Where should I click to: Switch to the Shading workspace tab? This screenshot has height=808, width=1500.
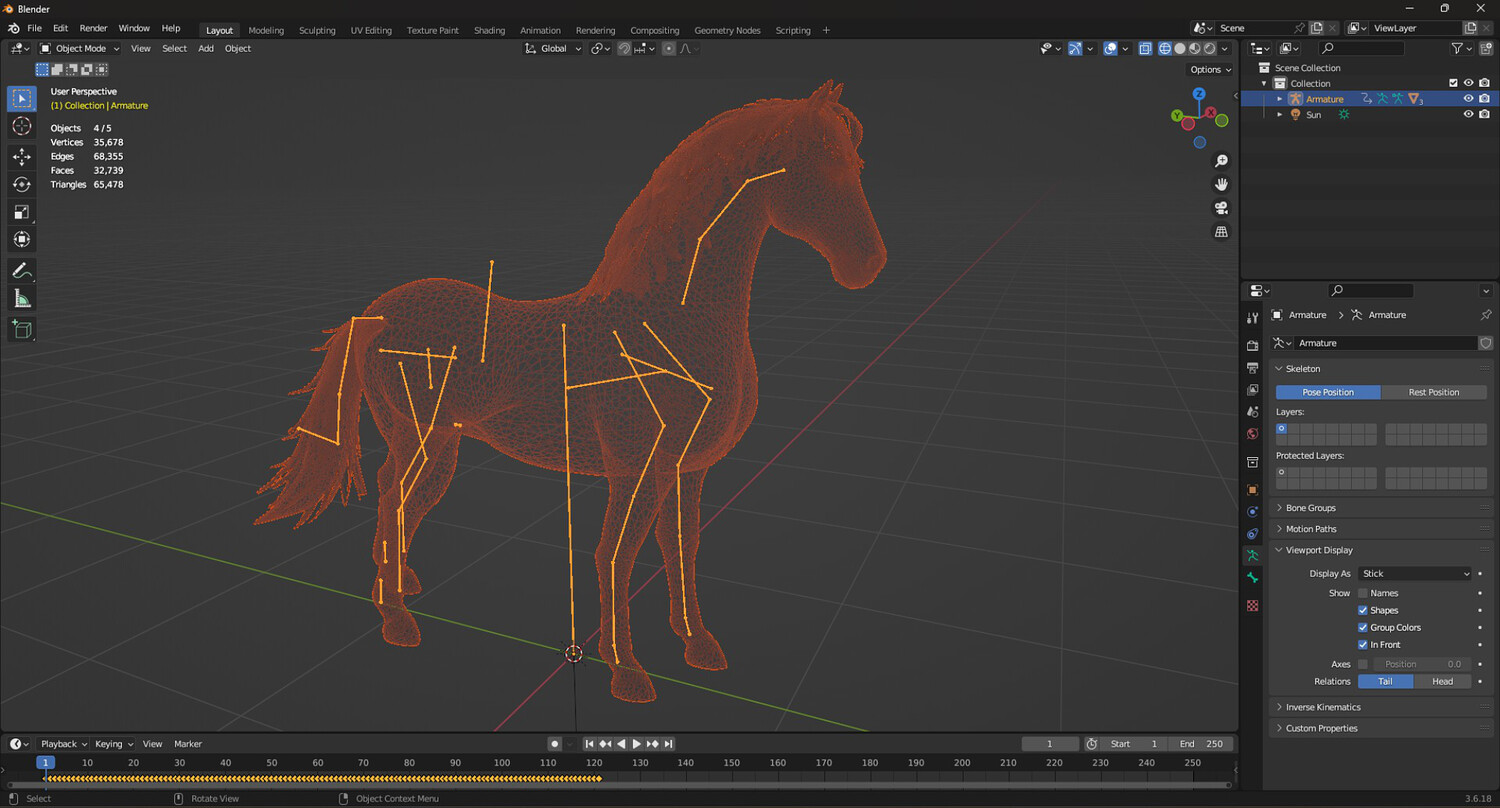pyautogui.click(x=489, y=30)
